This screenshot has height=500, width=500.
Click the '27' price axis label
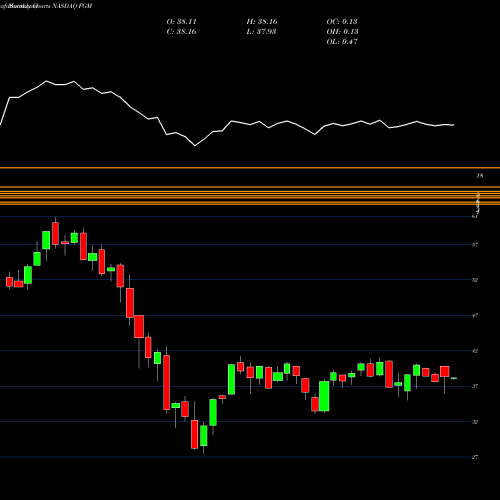475,457
